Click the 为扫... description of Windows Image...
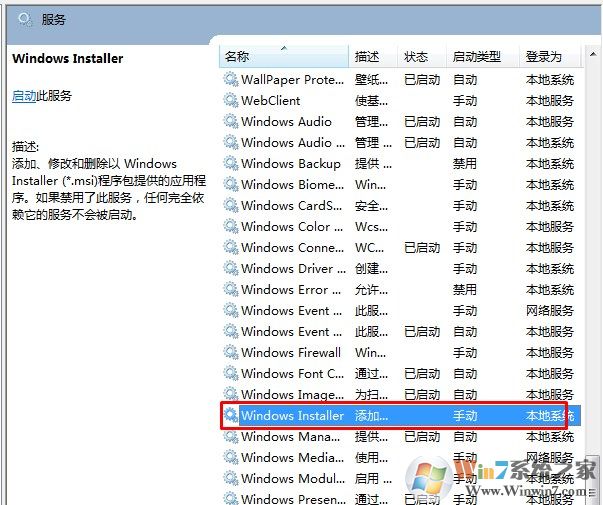This screenshot has width=603, height=505. (371, 394)
